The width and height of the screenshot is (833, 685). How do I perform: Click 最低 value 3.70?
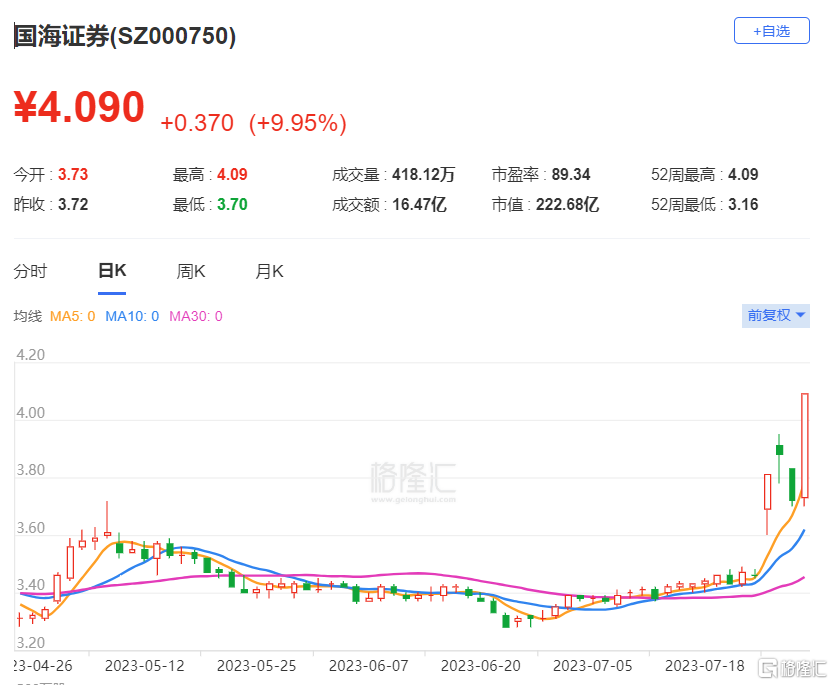[232, 204]
